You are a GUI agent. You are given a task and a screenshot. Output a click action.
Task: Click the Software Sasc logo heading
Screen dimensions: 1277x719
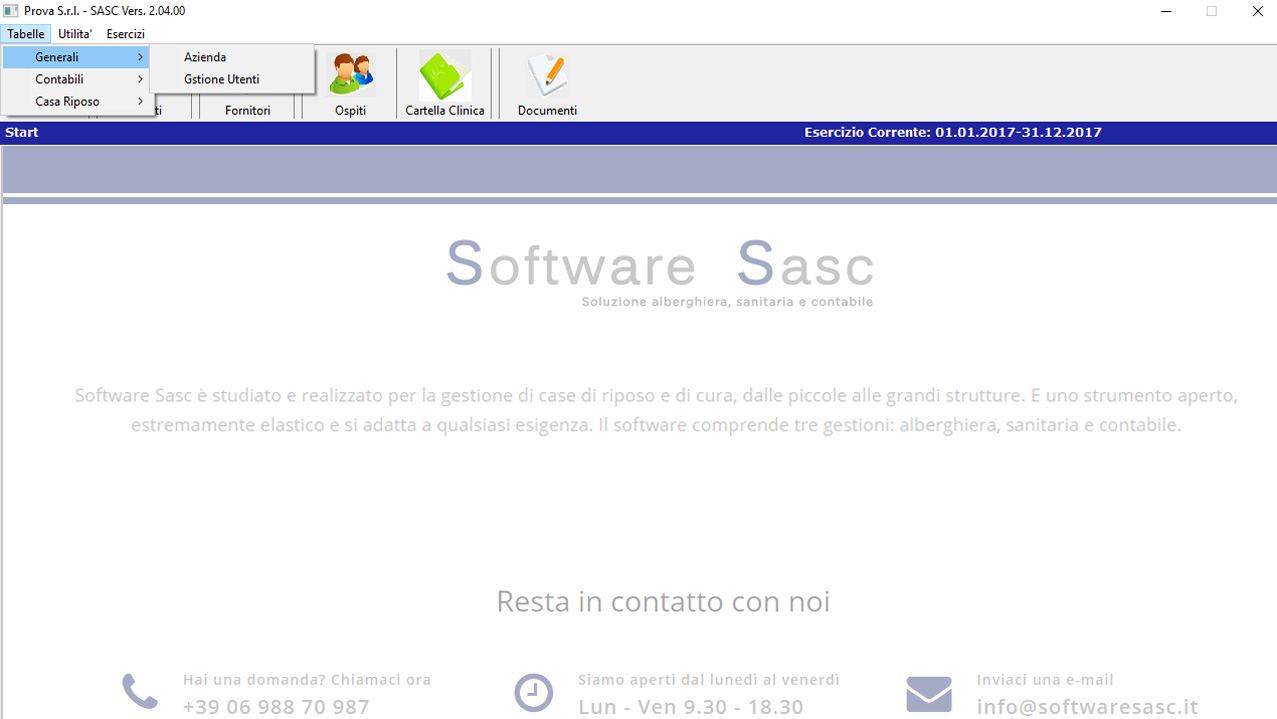(660, 264)
